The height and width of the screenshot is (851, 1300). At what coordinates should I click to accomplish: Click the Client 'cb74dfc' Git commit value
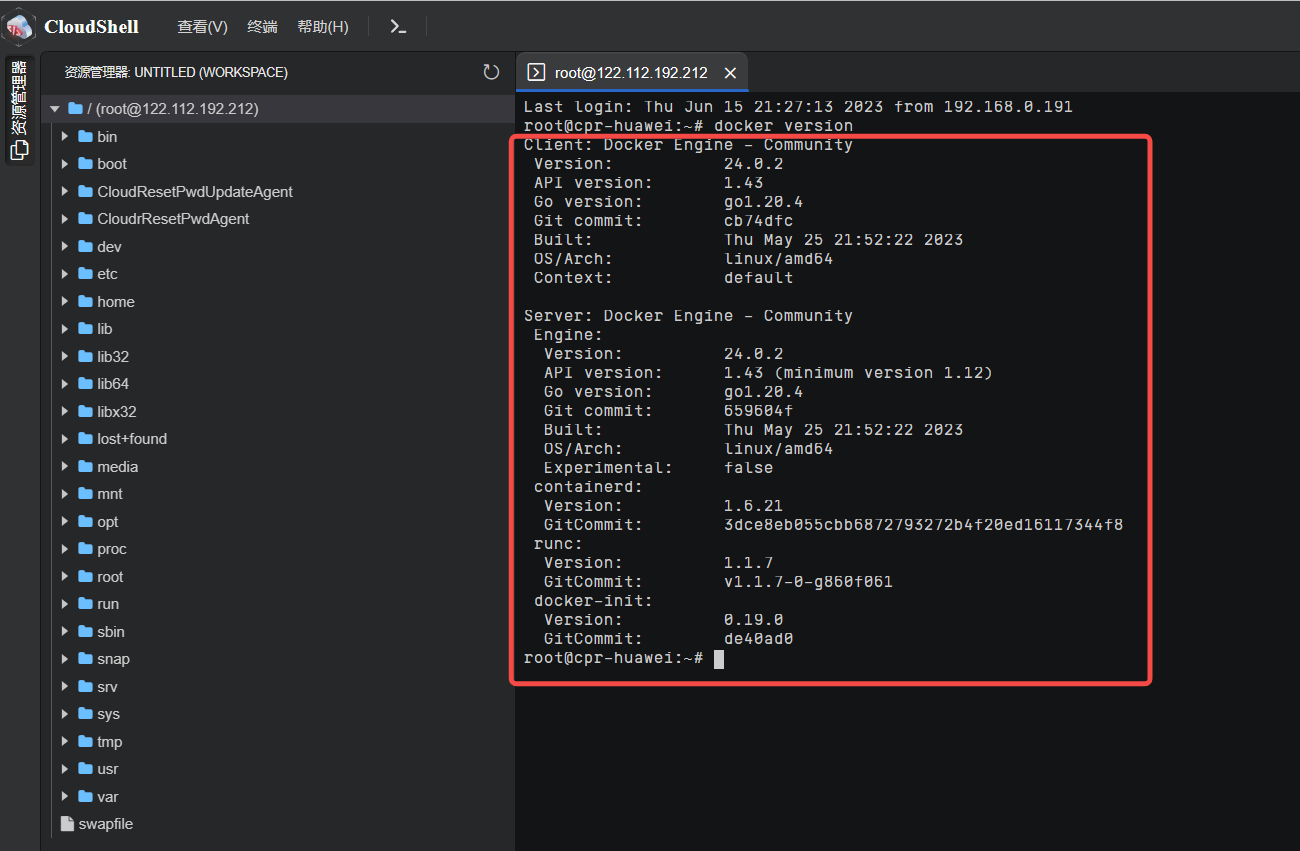coord(758,221)
